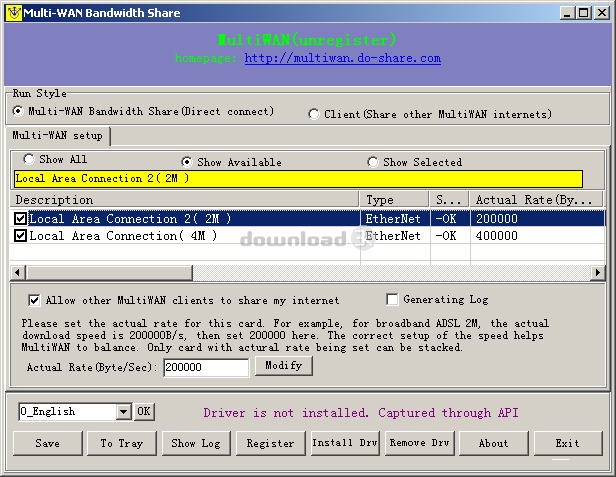The height and width of the screenshot is (477, 616).
Task: Click the Description column header
Action: point(185,200)
